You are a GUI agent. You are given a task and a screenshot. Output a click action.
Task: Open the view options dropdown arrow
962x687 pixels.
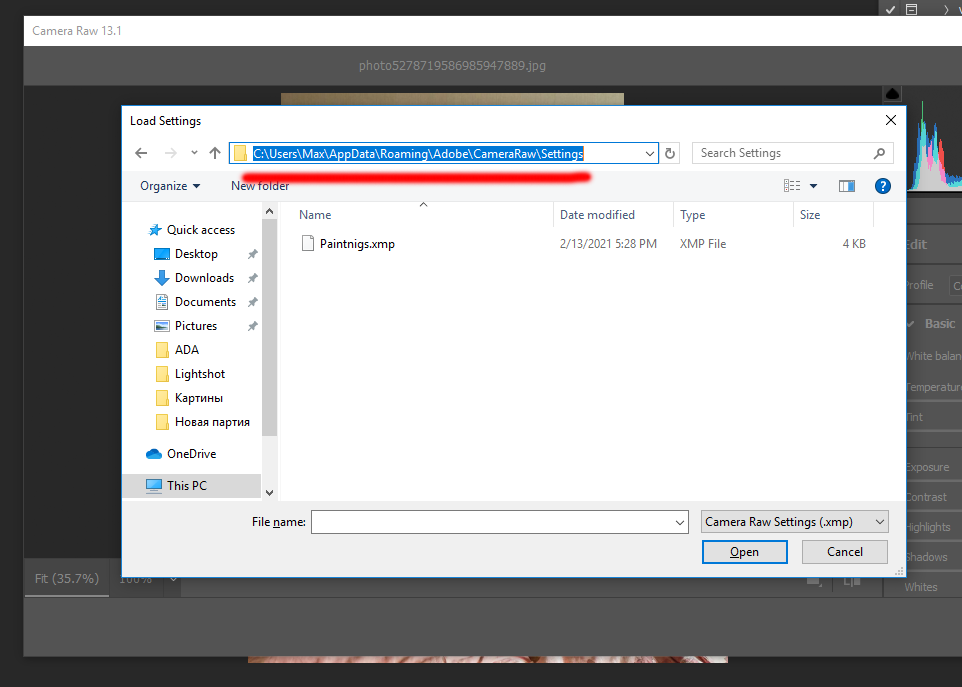point(813,186)
